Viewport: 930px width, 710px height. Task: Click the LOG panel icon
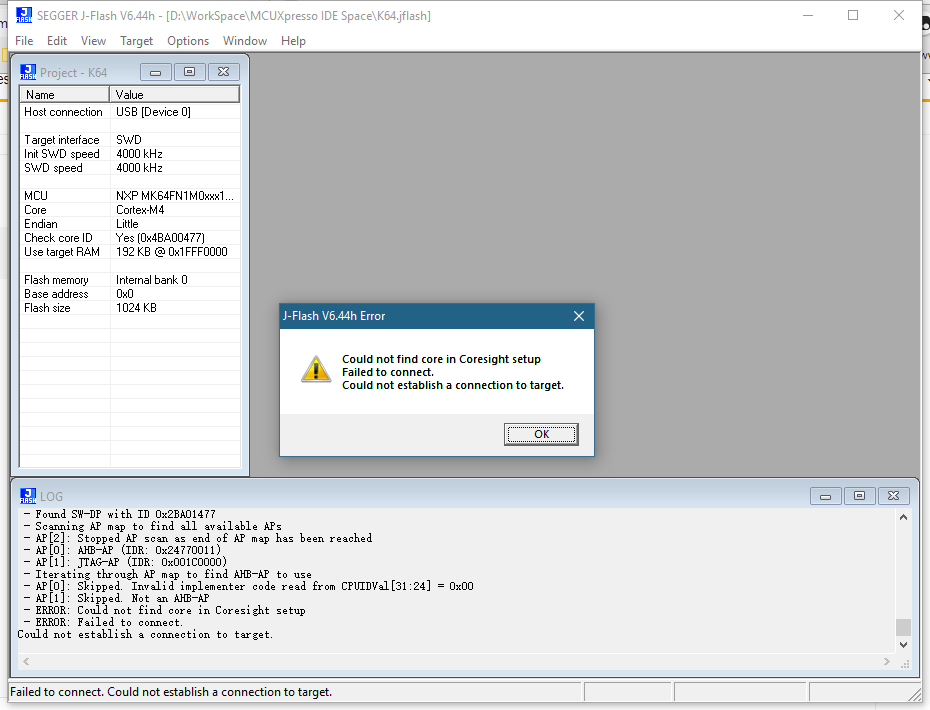pos(28,496)
